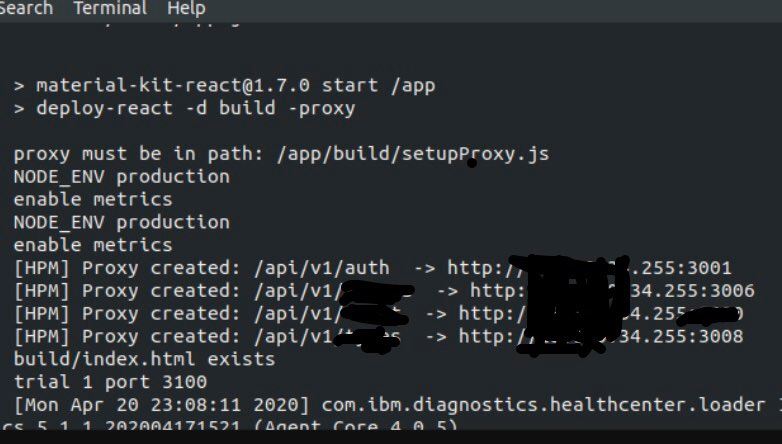Open the Search menu
This screenshot has width=782, height=444.
click(x=26, y=9)
